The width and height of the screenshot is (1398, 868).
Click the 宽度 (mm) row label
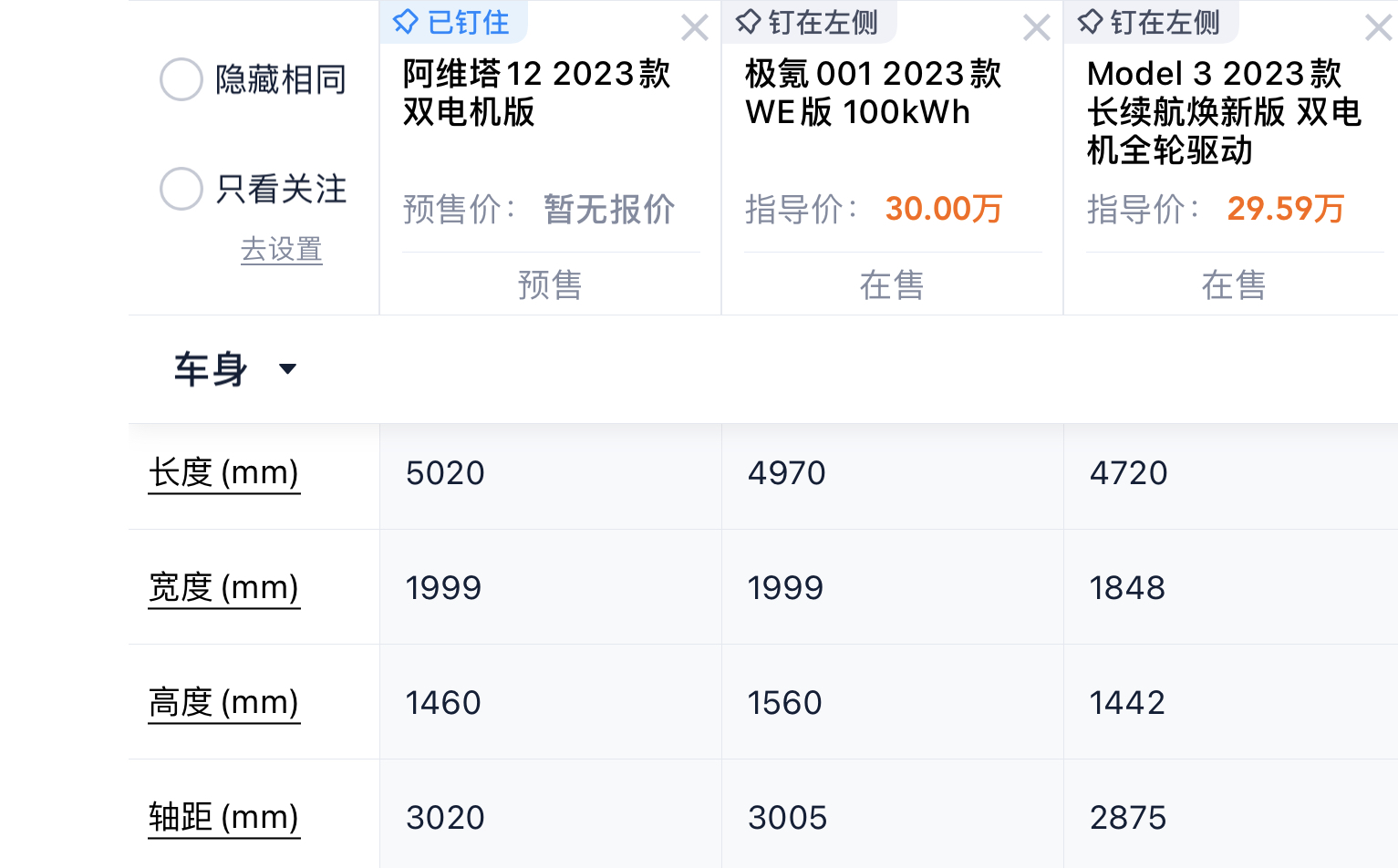coord(223,587)
